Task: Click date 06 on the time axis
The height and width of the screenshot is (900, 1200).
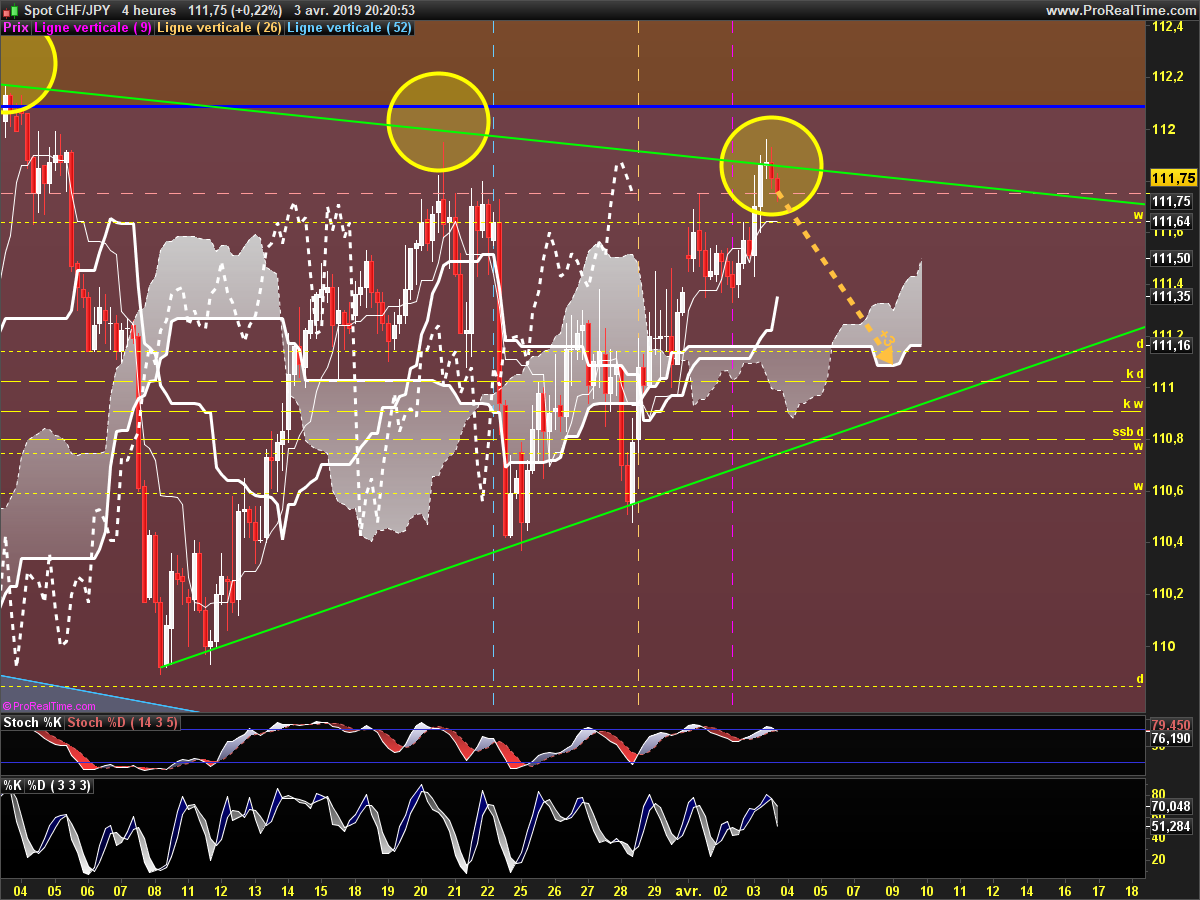Action: (86, 889)
